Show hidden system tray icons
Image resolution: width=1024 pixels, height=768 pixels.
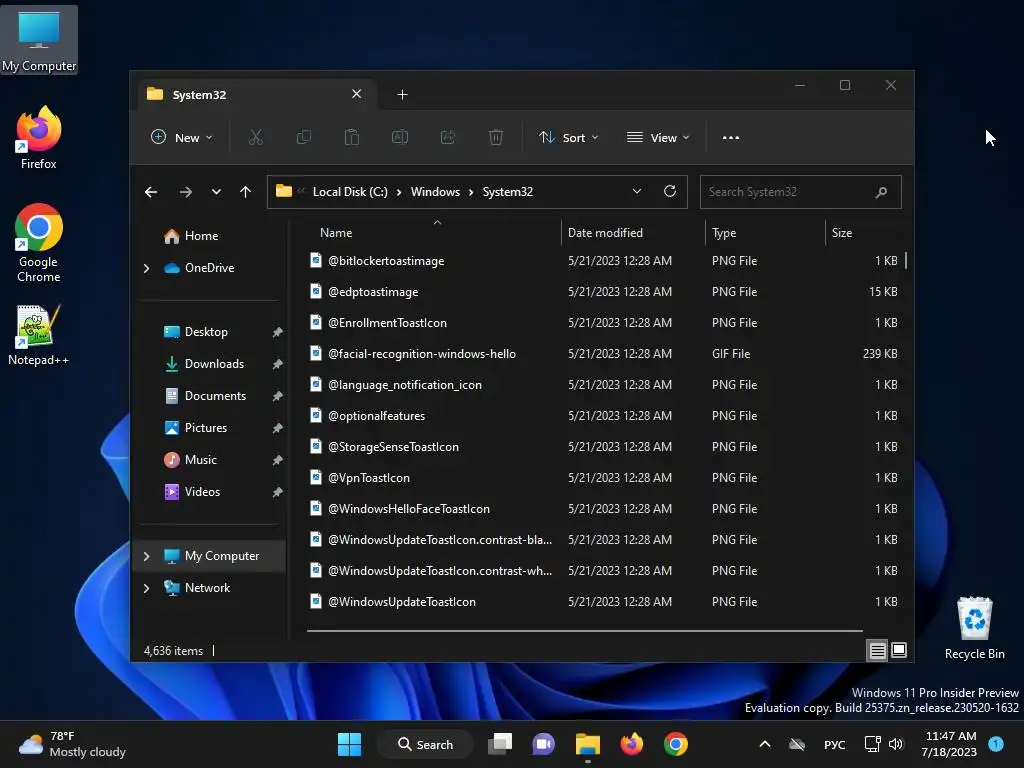[765, 744]
